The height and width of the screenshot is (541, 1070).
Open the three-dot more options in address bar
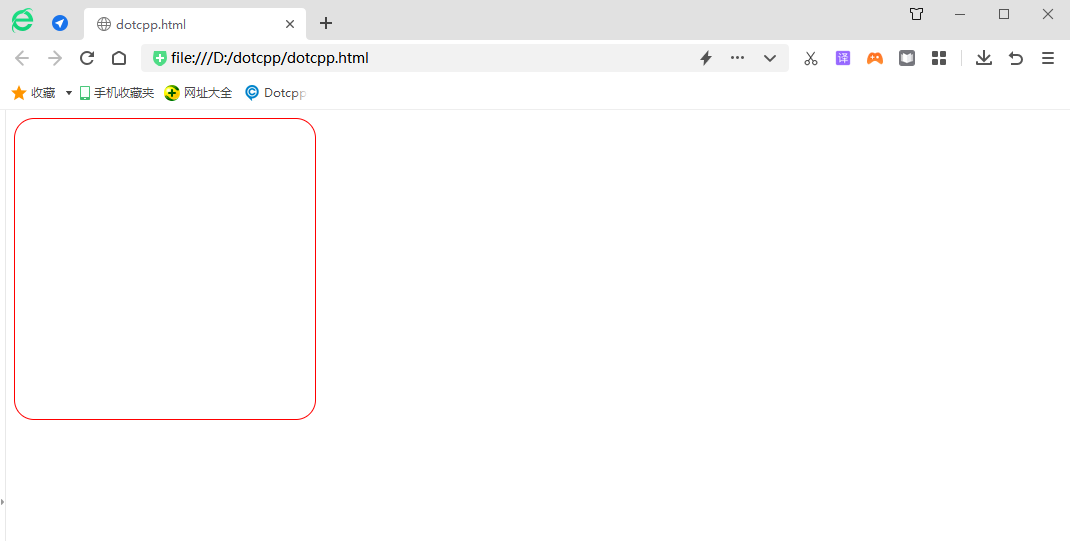[x=737, y=58]
